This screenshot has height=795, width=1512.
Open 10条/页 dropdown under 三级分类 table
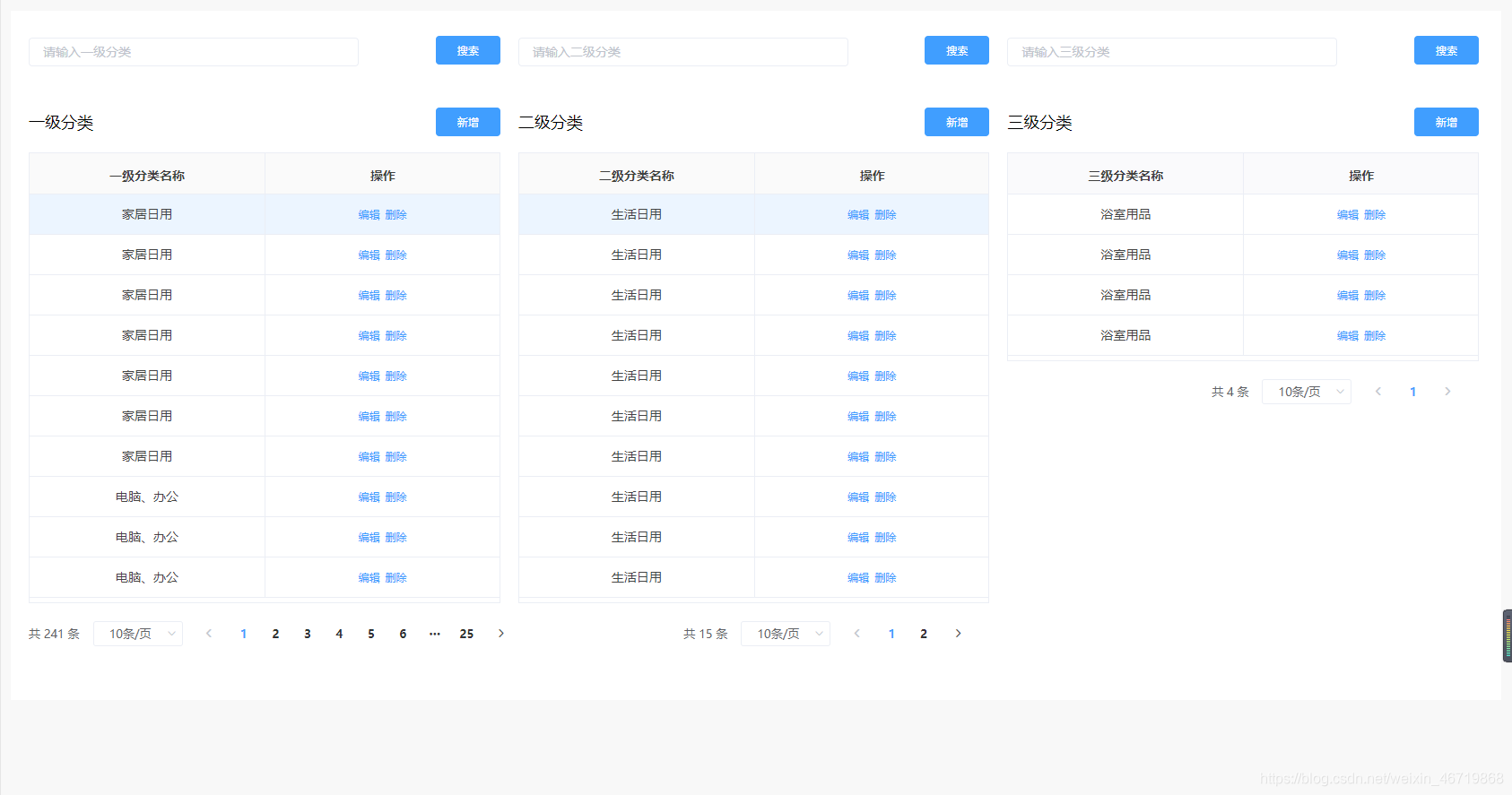coord(1307,392)
